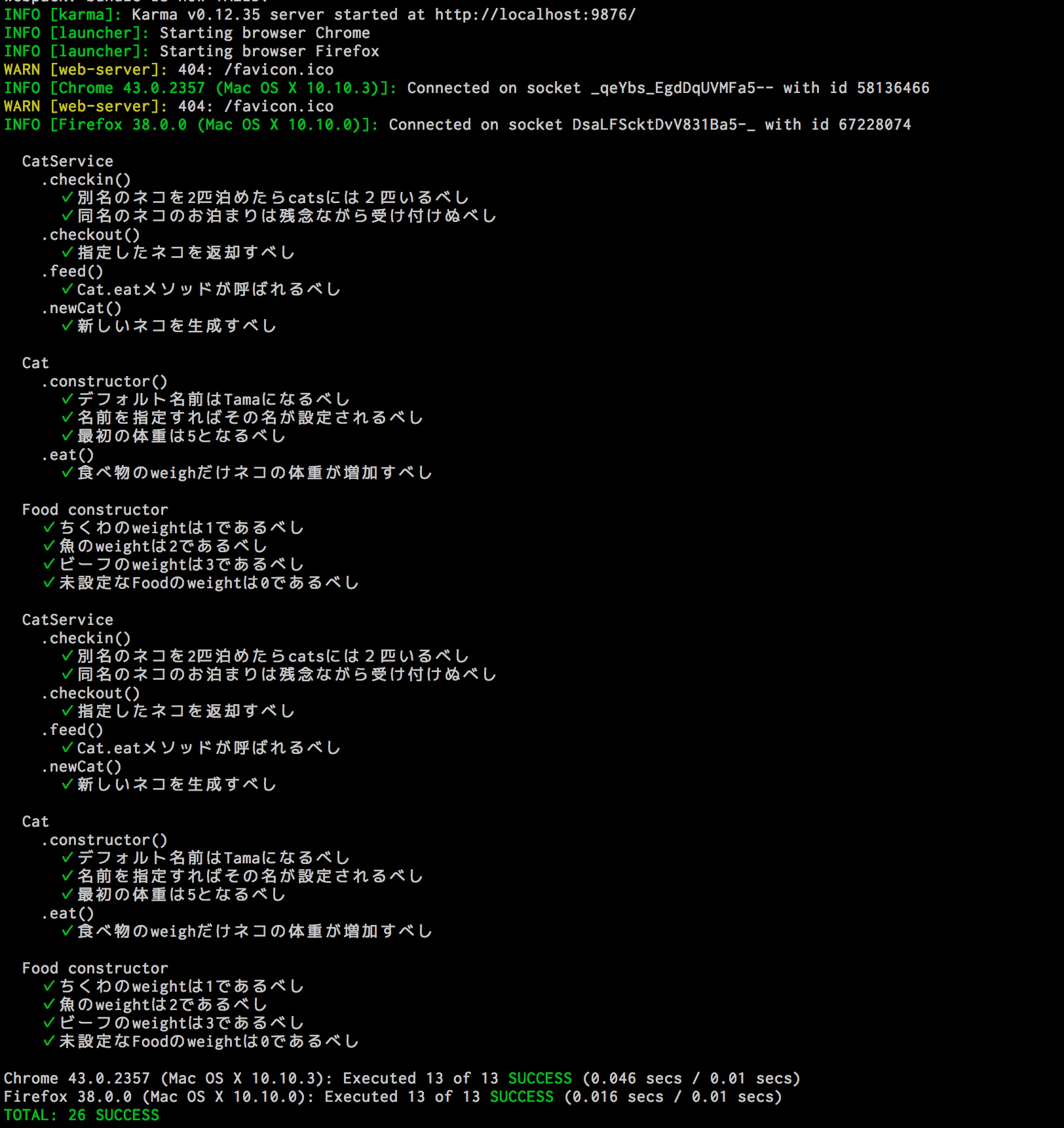The image size is (1064, 1128).
Task: Click the socket name _qeYbs_EgdDqUVMFa5--
Action: coord(682,88)
